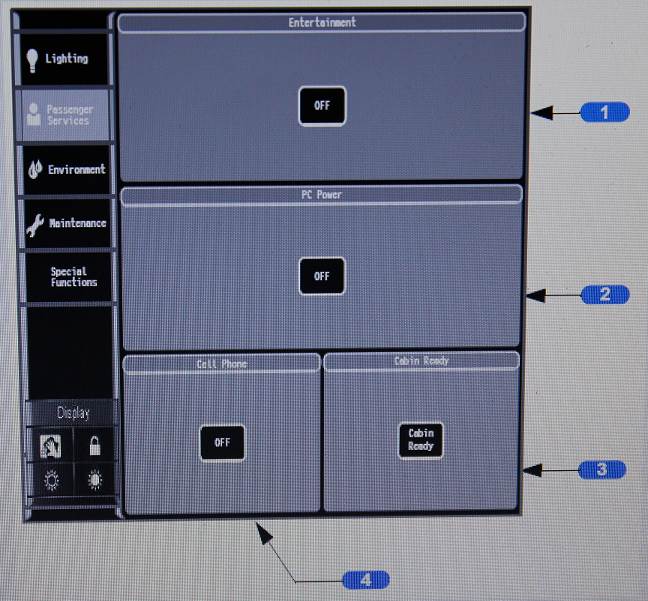Click the water drops icon beside Environment

[x=36, y=169]
